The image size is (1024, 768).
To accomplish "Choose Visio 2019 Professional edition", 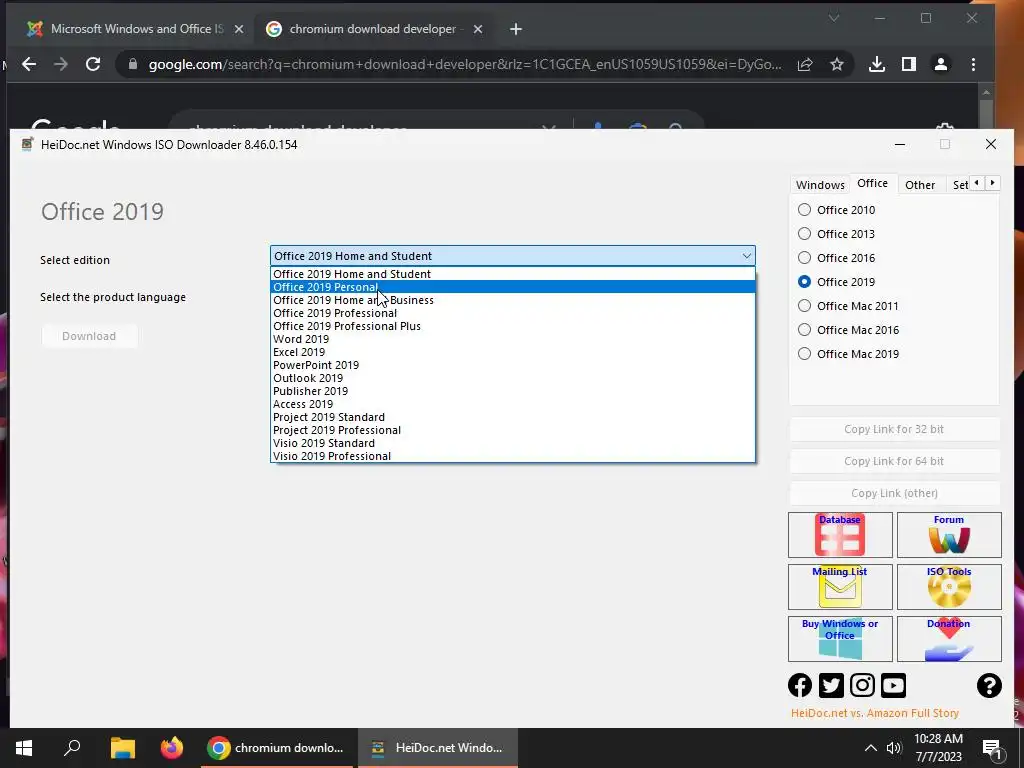I will [513, 456].
